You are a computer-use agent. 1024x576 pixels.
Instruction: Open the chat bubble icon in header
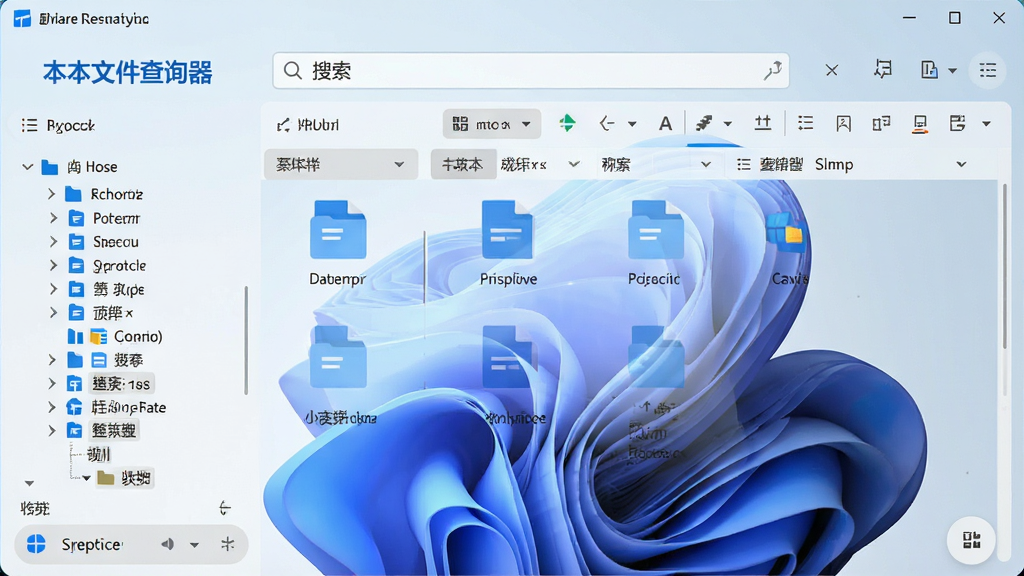[x=882, y=69]
